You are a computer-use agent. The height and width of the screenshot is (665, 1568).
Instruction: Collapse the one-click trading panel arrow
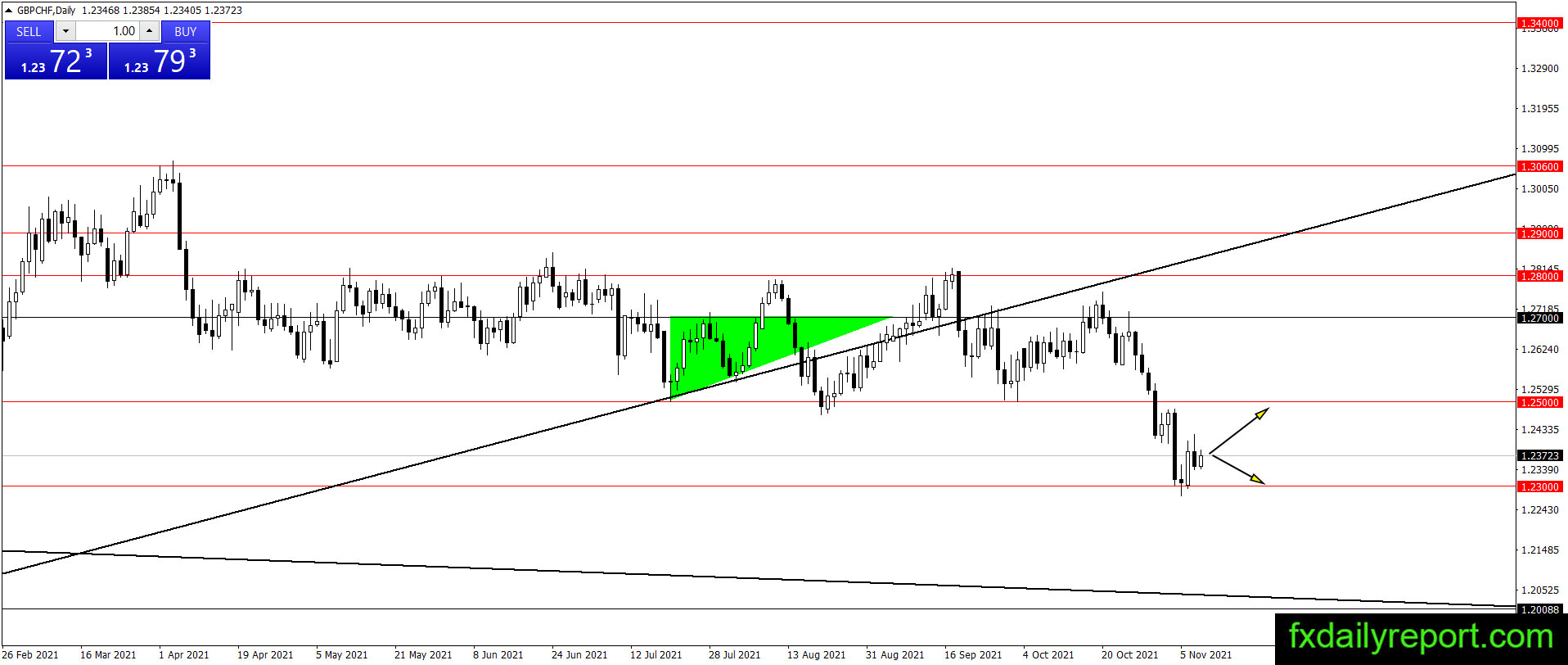(9, 11)
